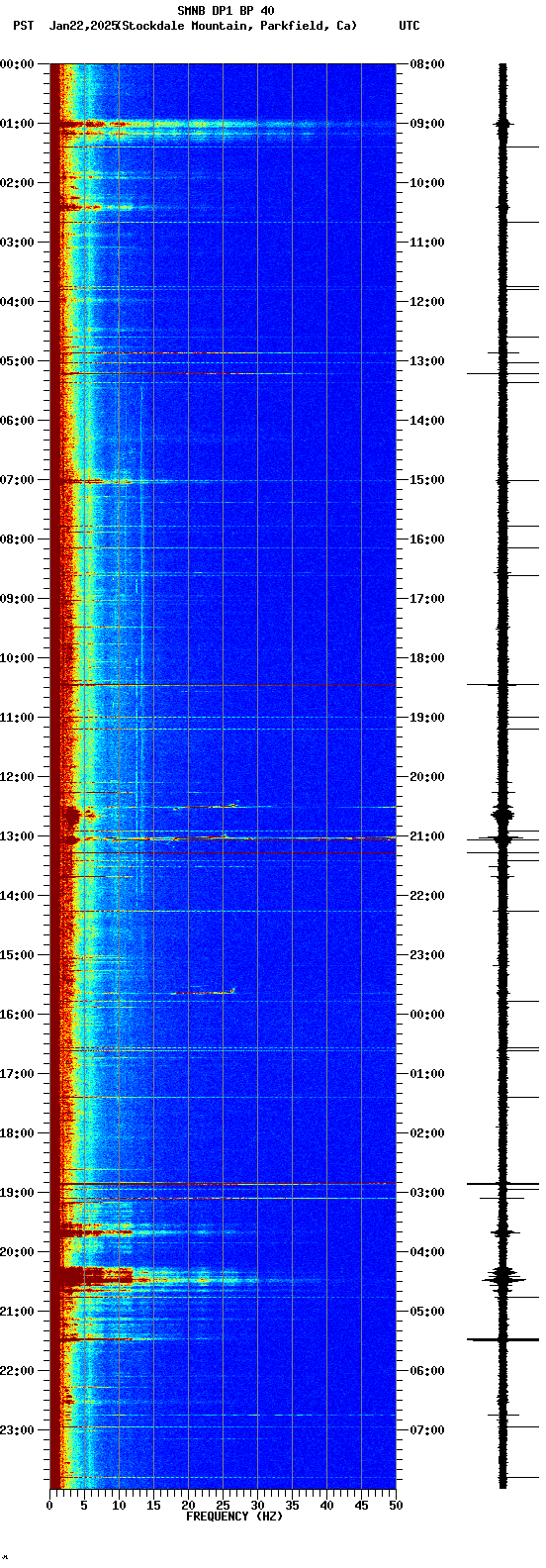The height and width of the screenshot is (1568, 546).
Task: Click the 21:00 UTC time label
Action: (x=426, y=836)
